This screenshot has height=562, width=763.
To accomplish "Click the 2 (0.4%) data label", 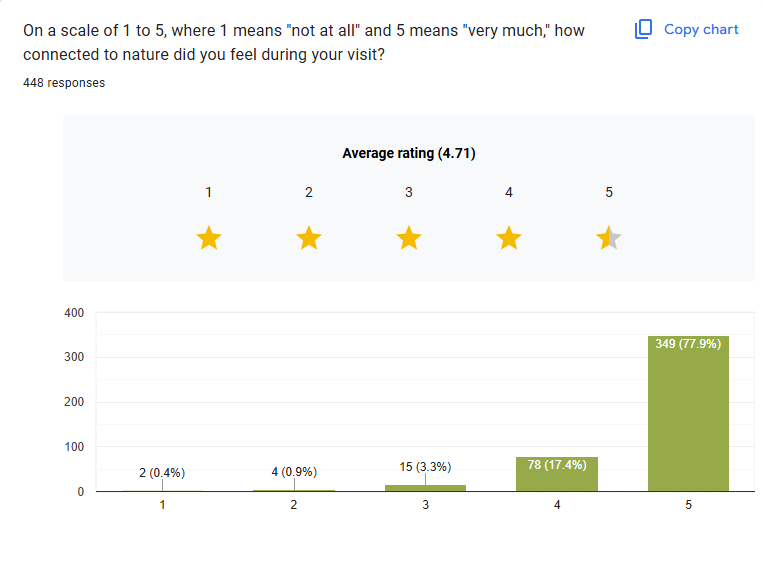I will tap(162, 472).
